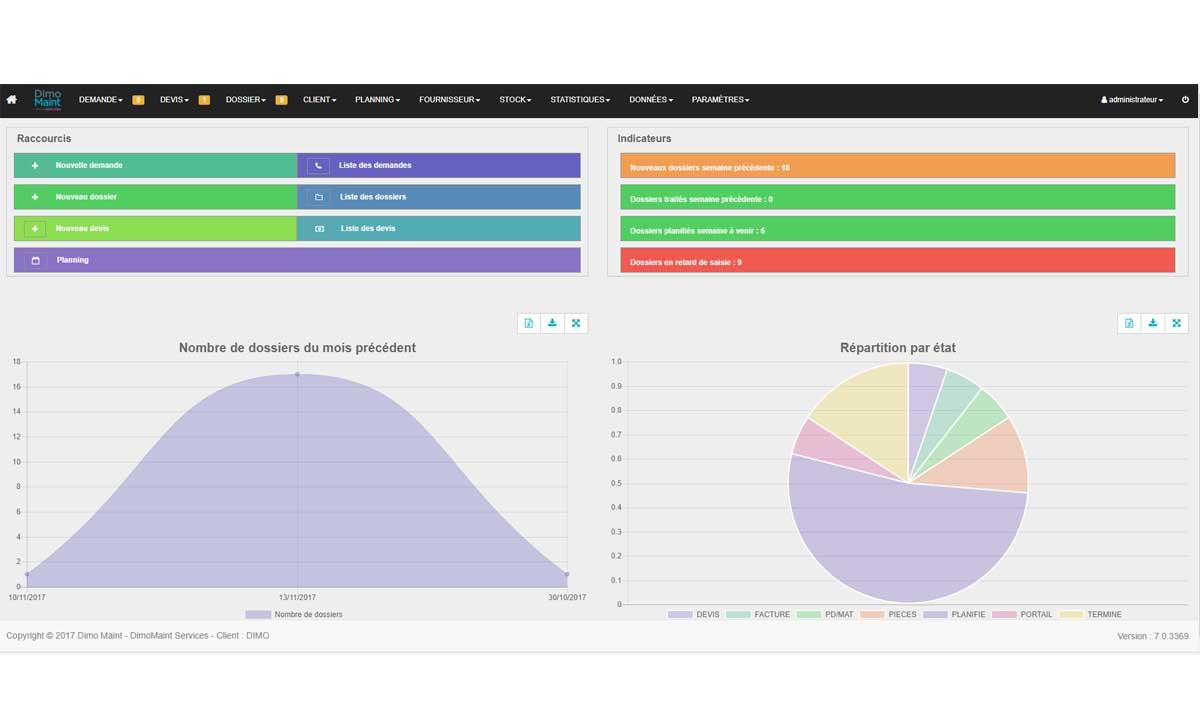The height and width of the screenshot is (720, 1200).
Task: Open the PARAMÈTRES dropdown menu
Action: coord(721,100)
